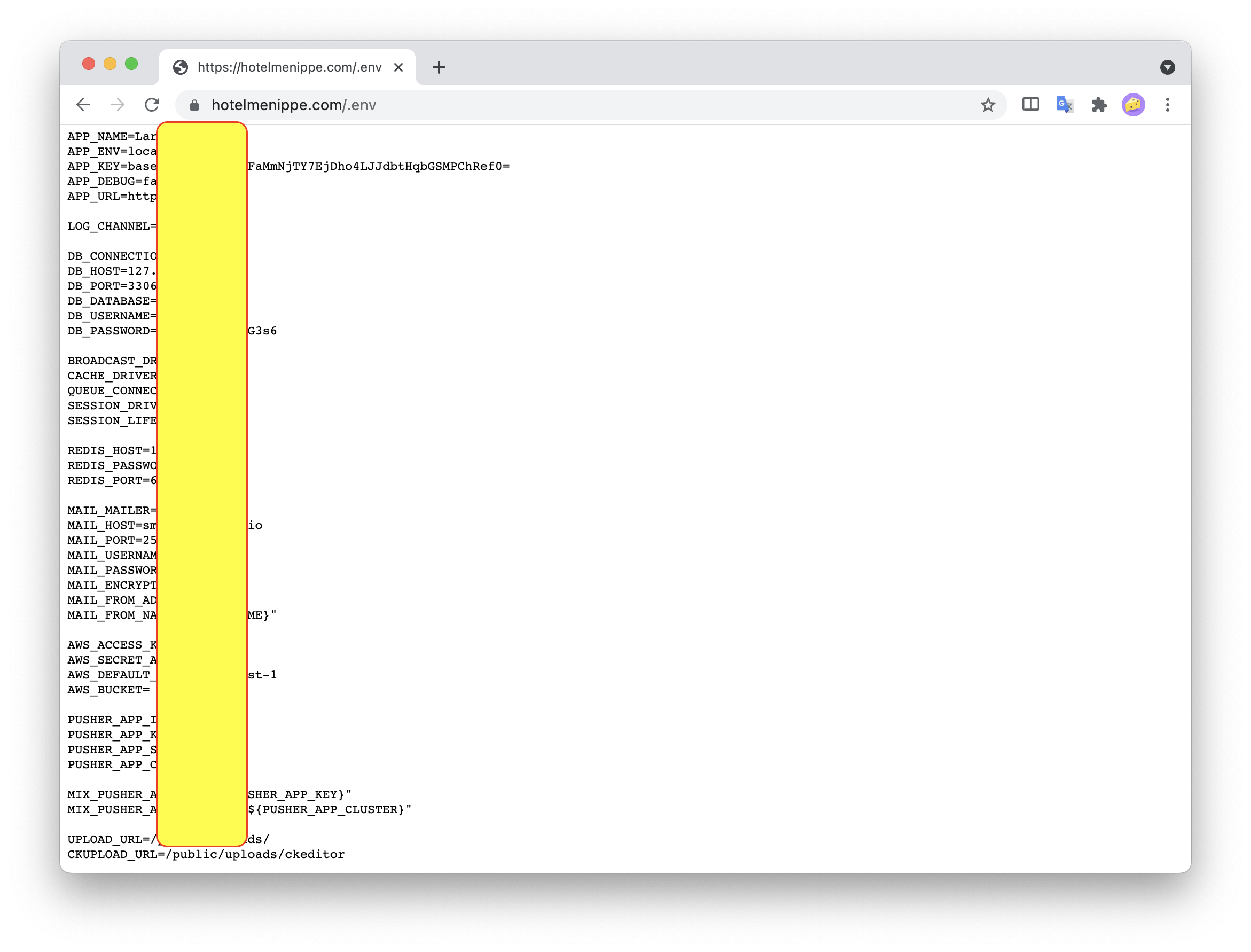The image size is (1251, 952).
Task: Click the forward navigation arrow
Action: coord(118,105)
